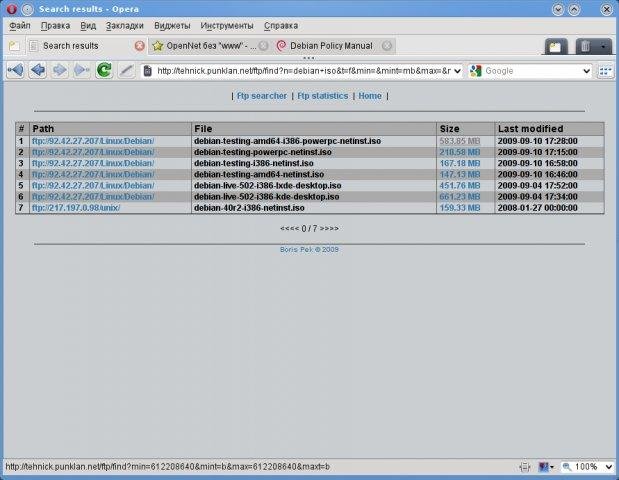The height and width of the screenshot is (480, 619).
Task: Close the Search results tab
Action: [139, 46]
